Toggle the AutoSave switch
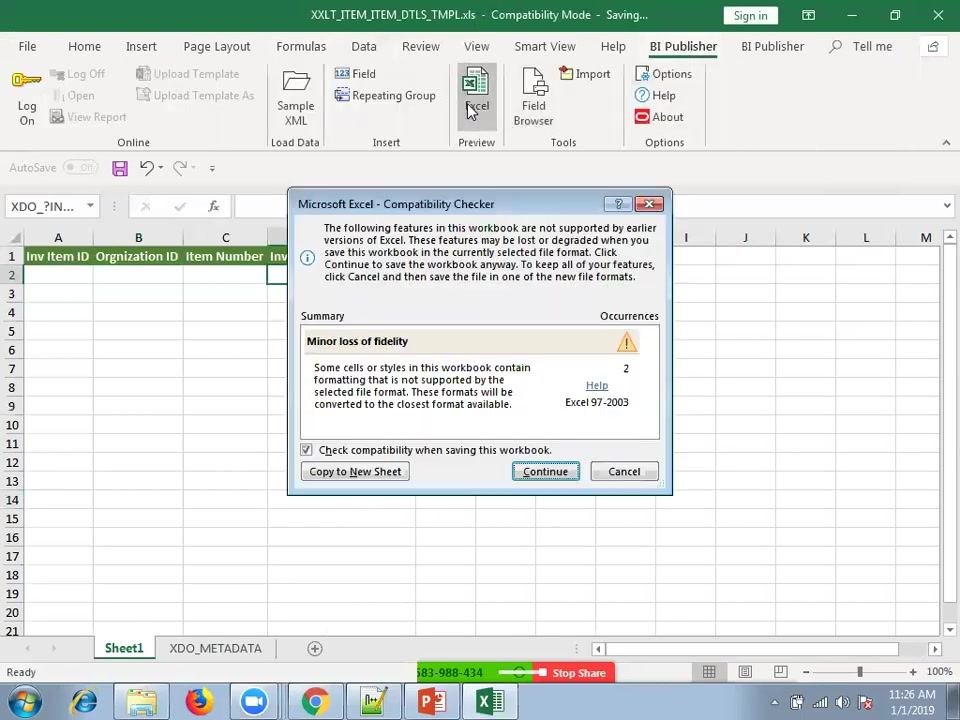The height and width of the screenshot is (720, 960). click(80, 167)
